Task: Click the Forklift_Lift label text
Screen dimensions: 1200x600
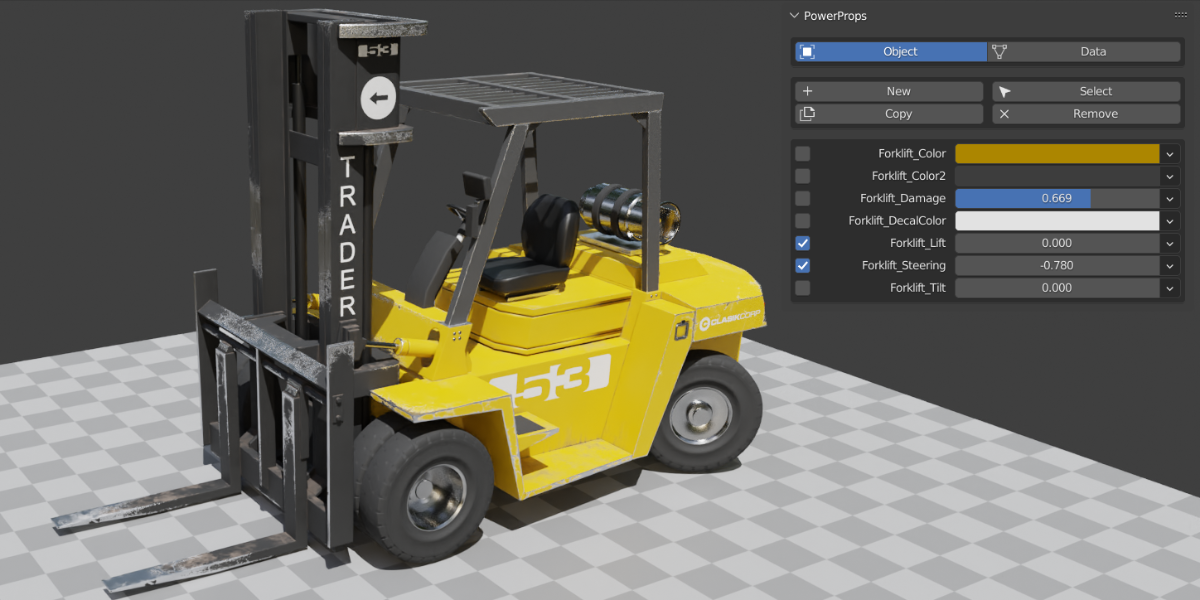Action: [918, 243]
